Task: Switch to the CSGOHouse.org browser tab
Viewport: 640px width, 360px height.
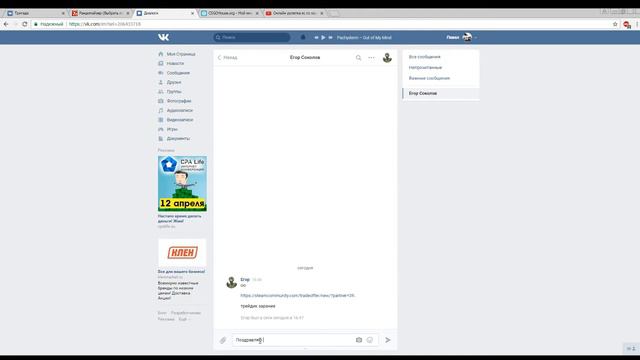Action: [229, 13]
